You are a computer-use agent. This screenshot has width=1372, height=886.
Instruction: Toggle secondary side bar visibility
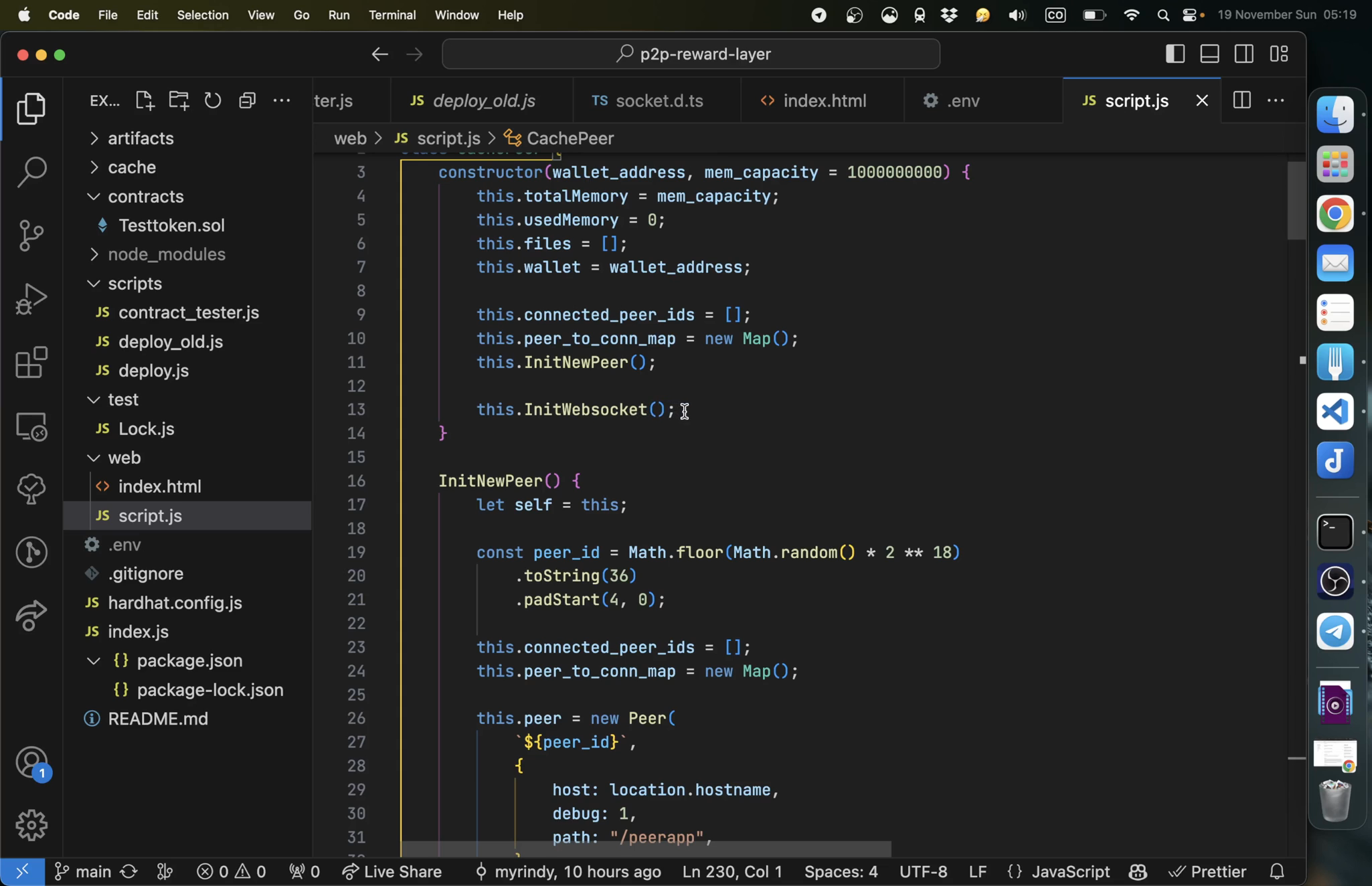coord(1244,54)
